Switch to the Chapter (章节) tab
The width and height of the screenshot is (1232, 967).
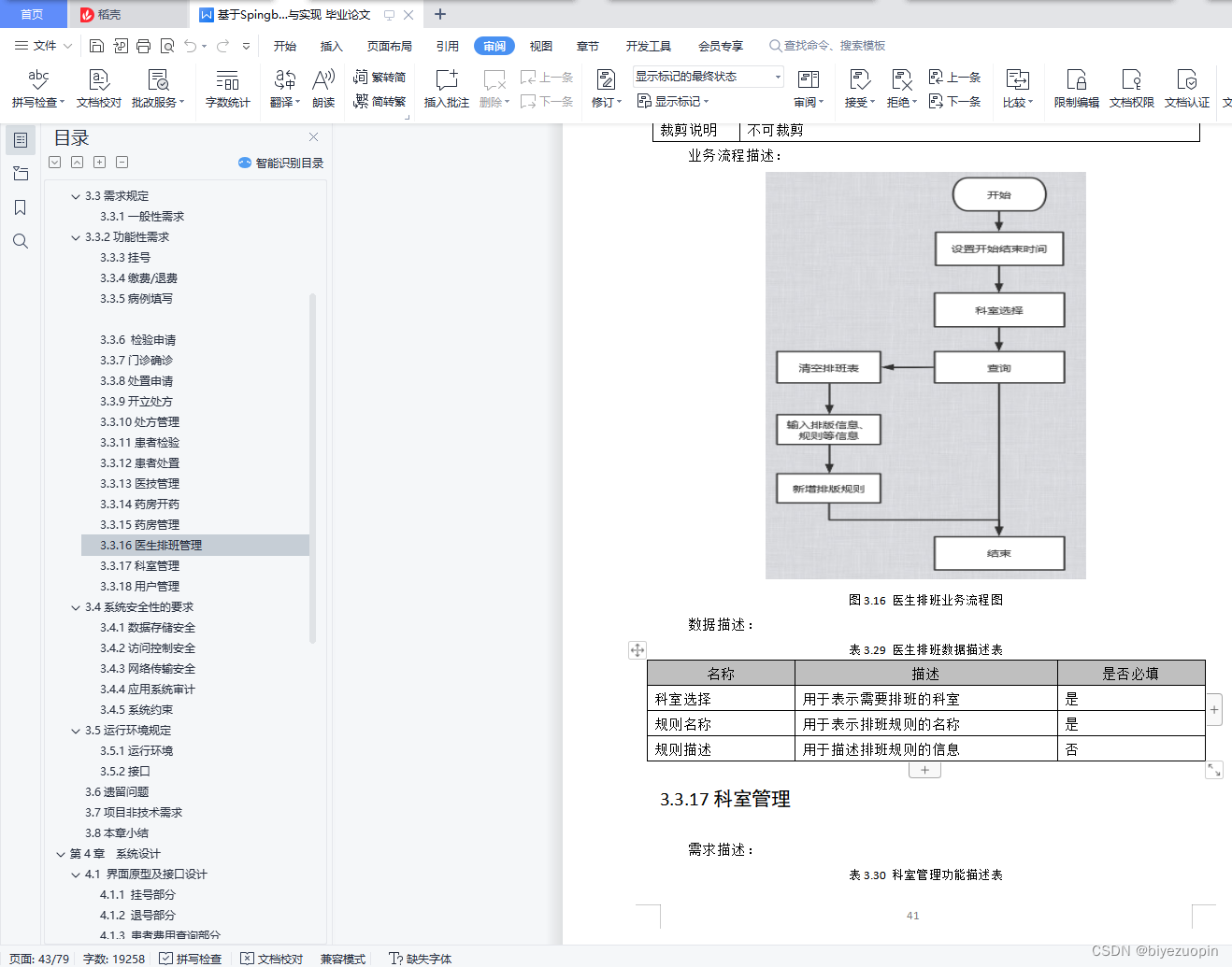pyautogui.click(x=588, y=46)
